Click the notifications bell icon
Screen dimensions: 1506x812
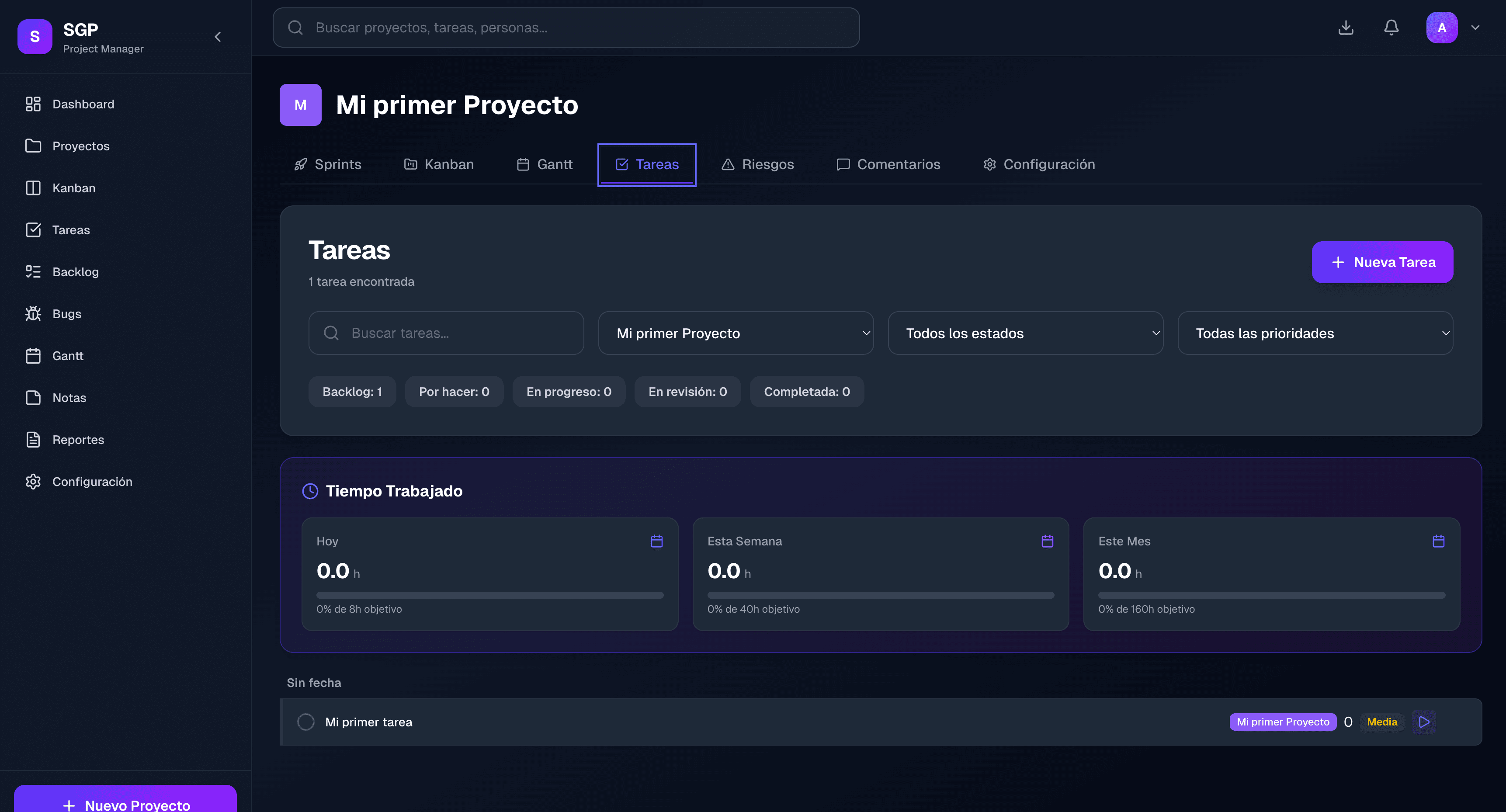point(1391,27)
